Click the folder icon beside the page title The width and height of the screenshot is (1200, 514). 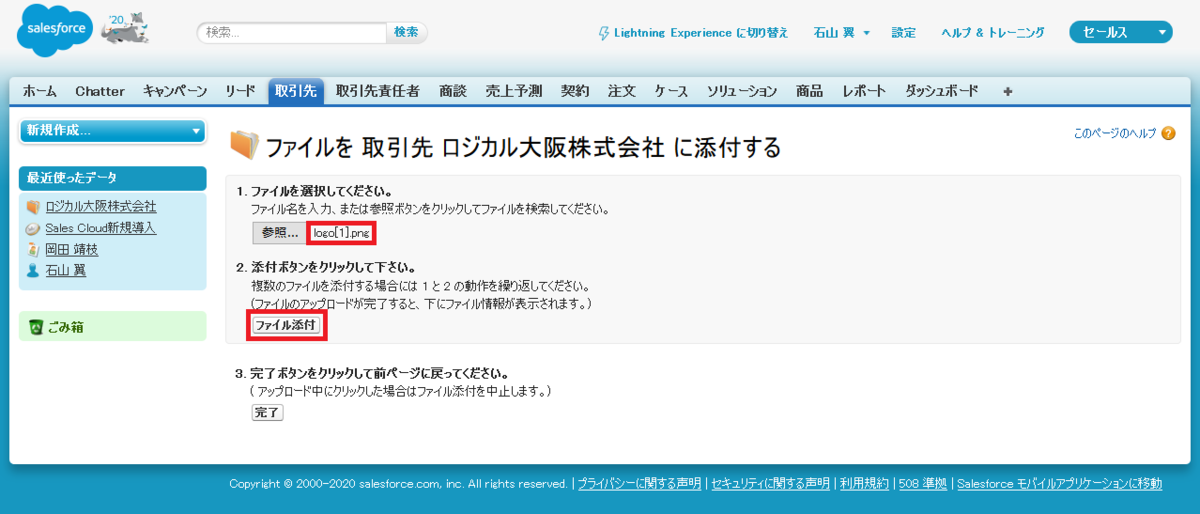[244, 145]
